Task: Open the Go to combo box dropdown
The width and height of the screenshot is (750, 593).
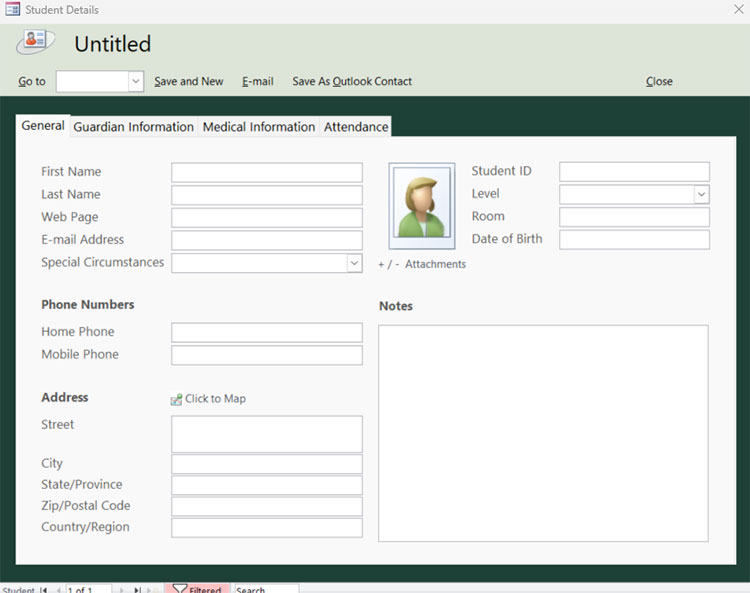Action: coord(136,81)
